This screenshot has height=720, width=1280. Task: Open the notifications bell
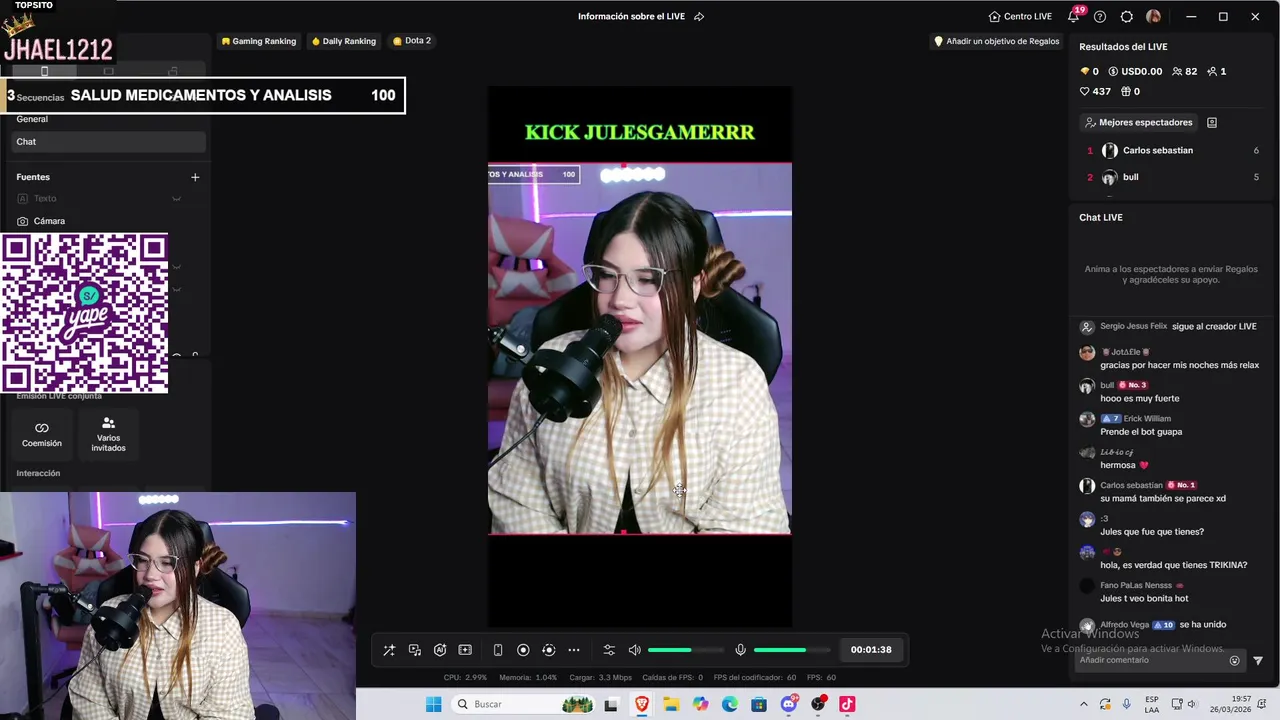1073,16
